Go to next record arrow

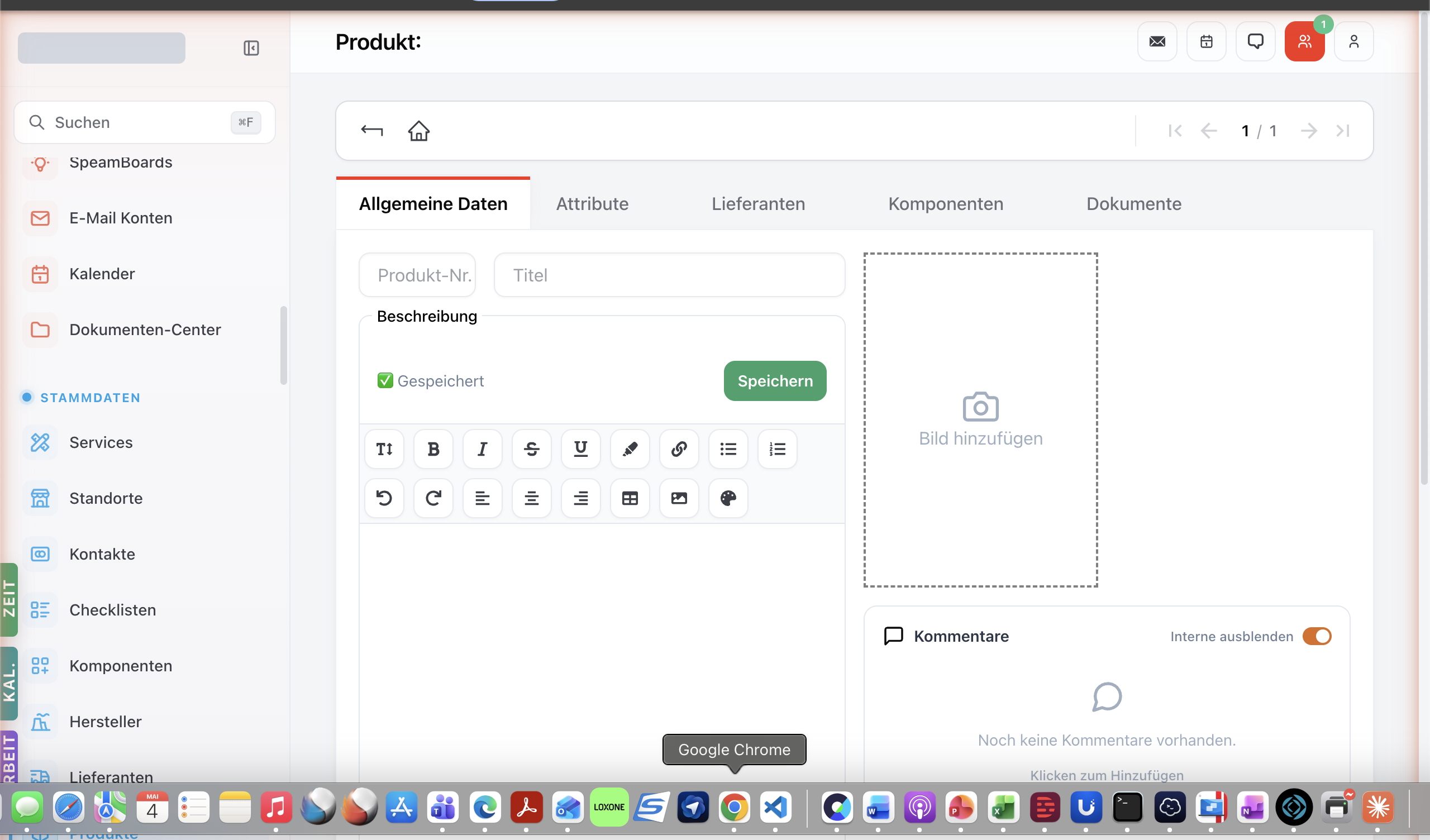(1309, 131)
